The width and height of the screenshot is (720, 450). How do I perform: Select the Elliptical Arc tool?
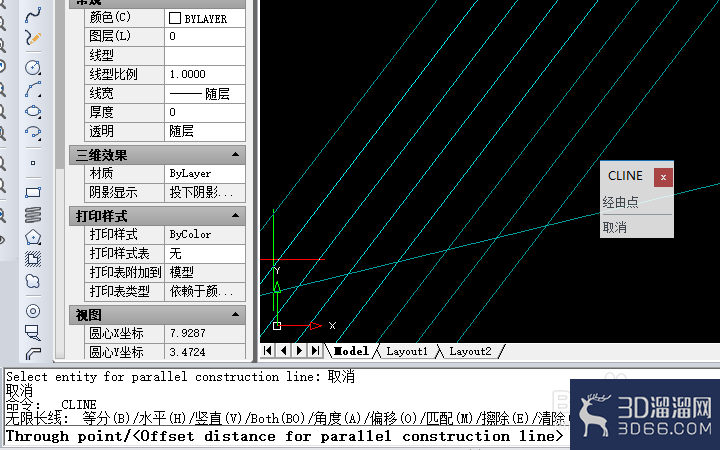click(x=33, y=133)
